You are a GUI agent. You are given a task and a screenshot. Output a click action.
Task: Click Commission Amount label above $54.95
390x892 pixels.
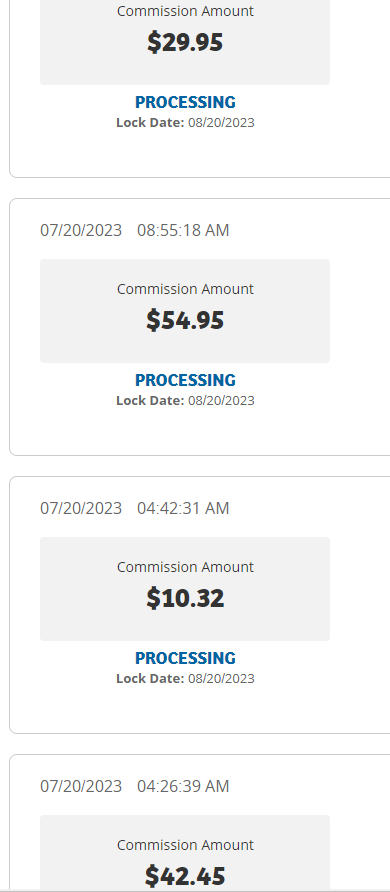185,289
